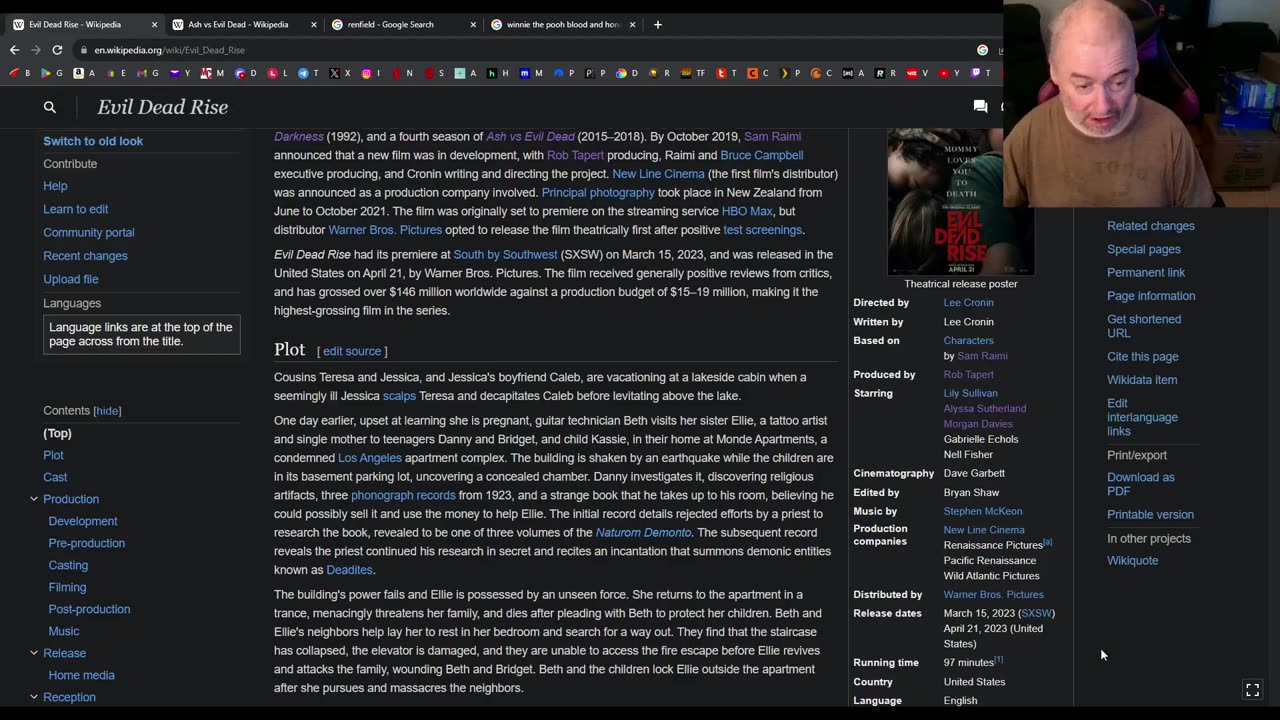1280x720 pixels.
Task: Jump to Filming in contents
Action: 67,587
